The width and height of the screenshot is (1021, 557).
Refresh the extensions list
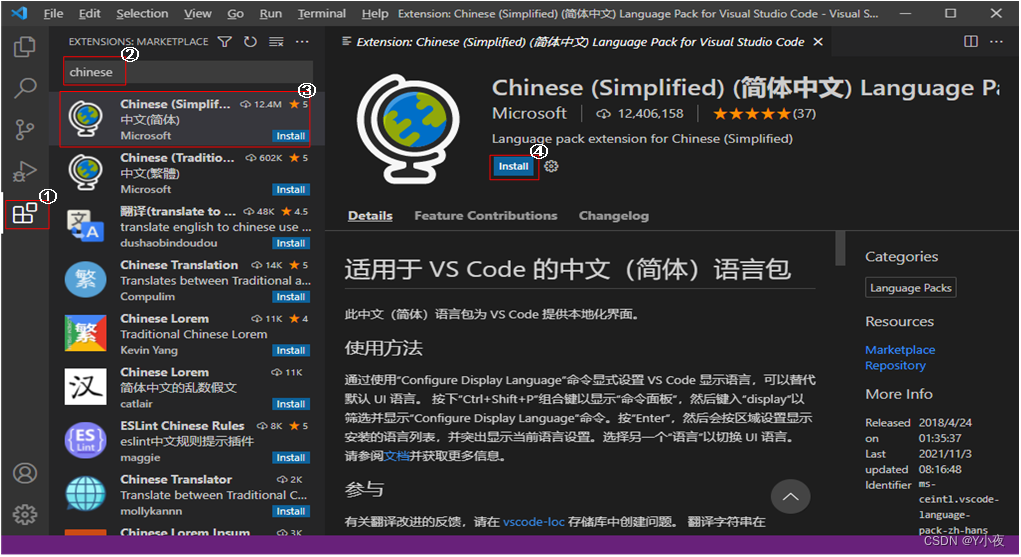point(250,42)
